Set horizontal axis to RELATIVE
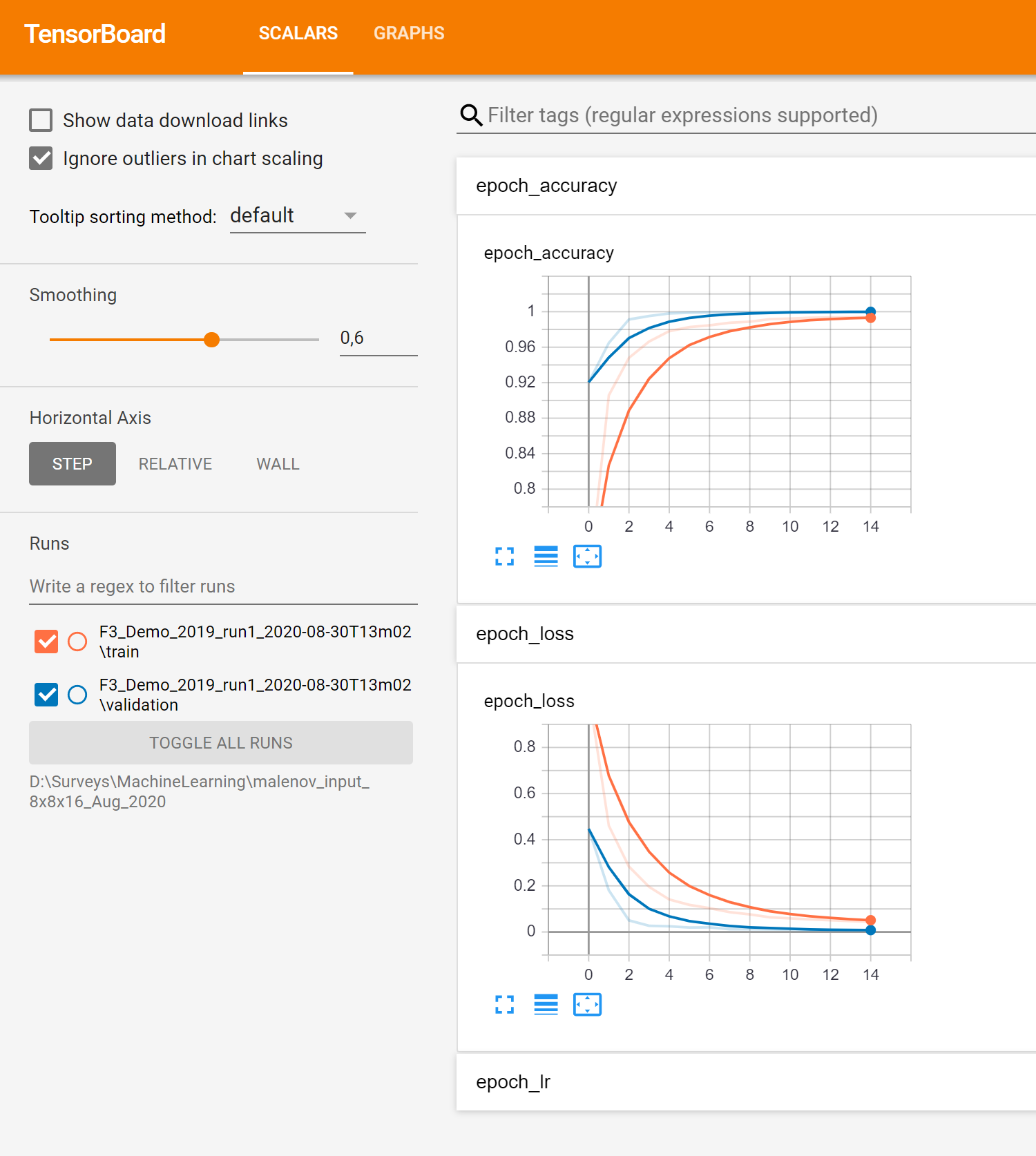Viewport: 1036px width, 1156px height. 175,464
